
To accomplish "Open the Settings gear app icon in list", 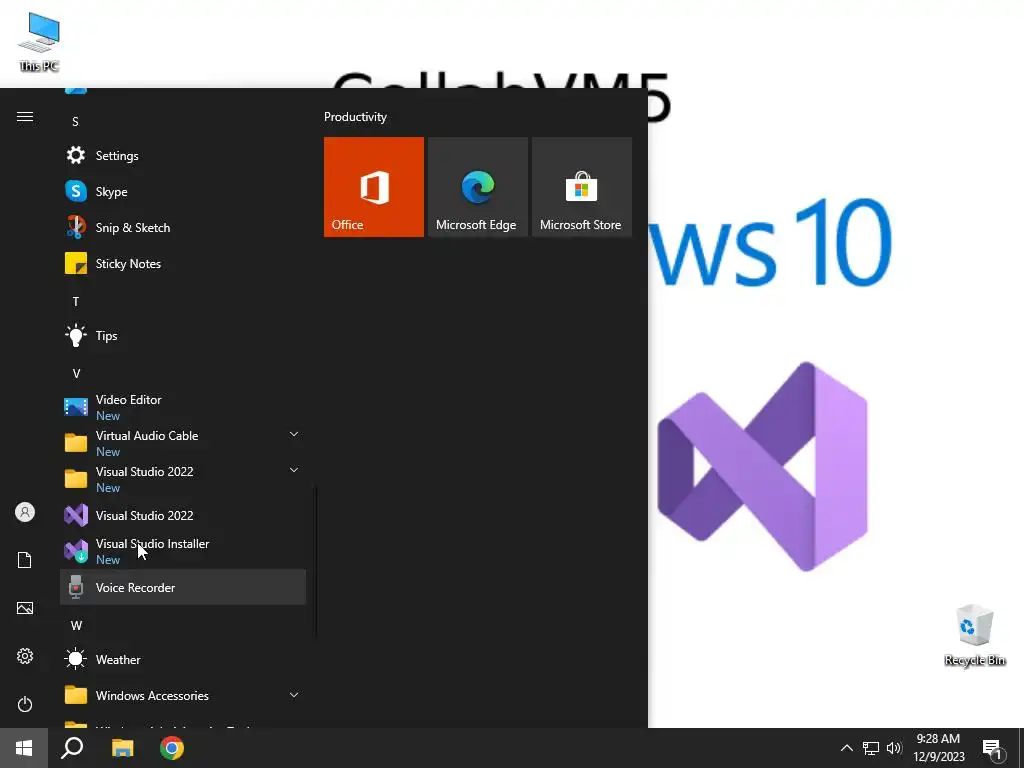I will tap(76, 155).
